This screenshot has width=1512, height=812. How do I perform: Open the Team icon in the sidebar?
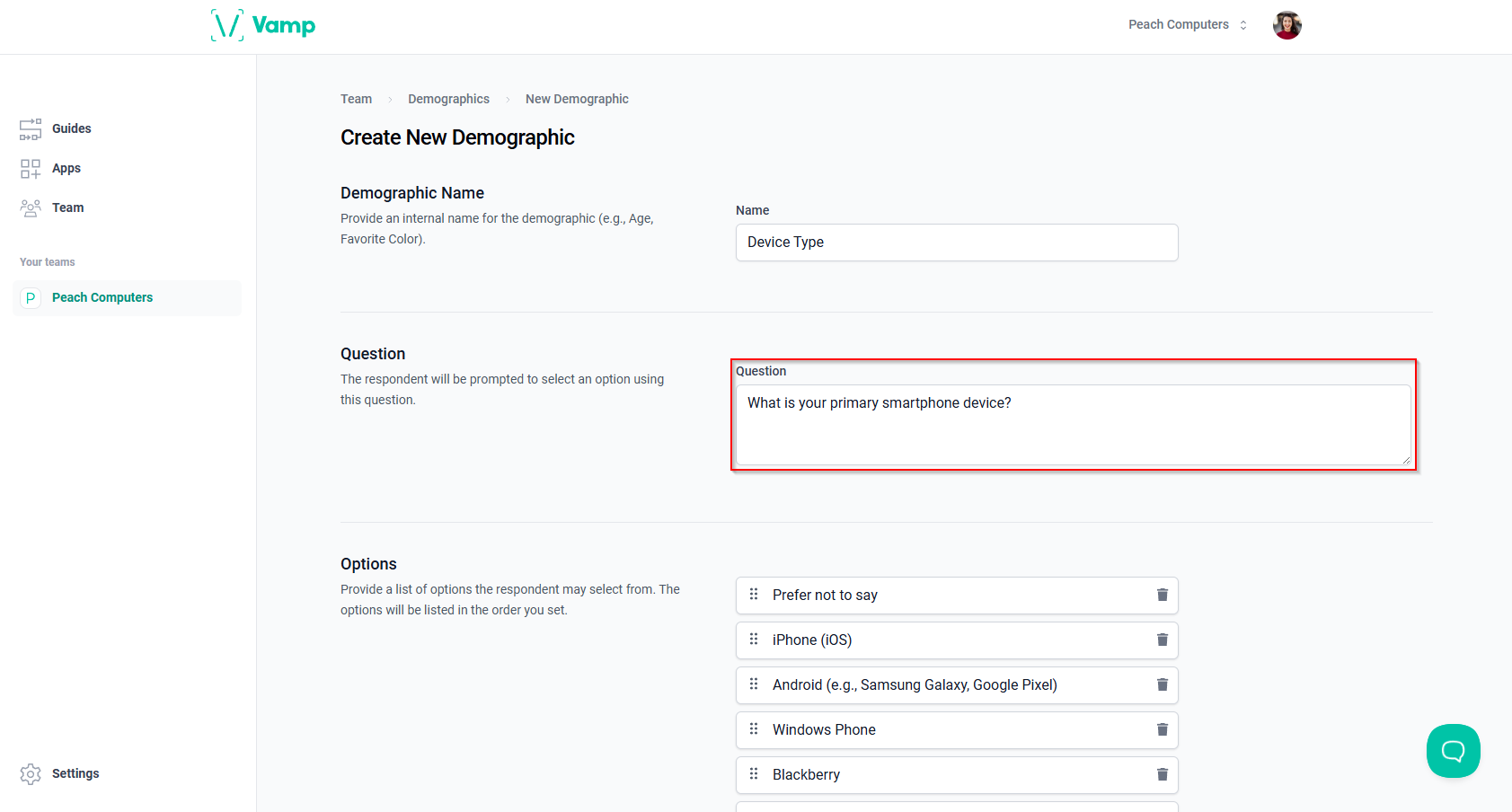(x=31, y=207)
